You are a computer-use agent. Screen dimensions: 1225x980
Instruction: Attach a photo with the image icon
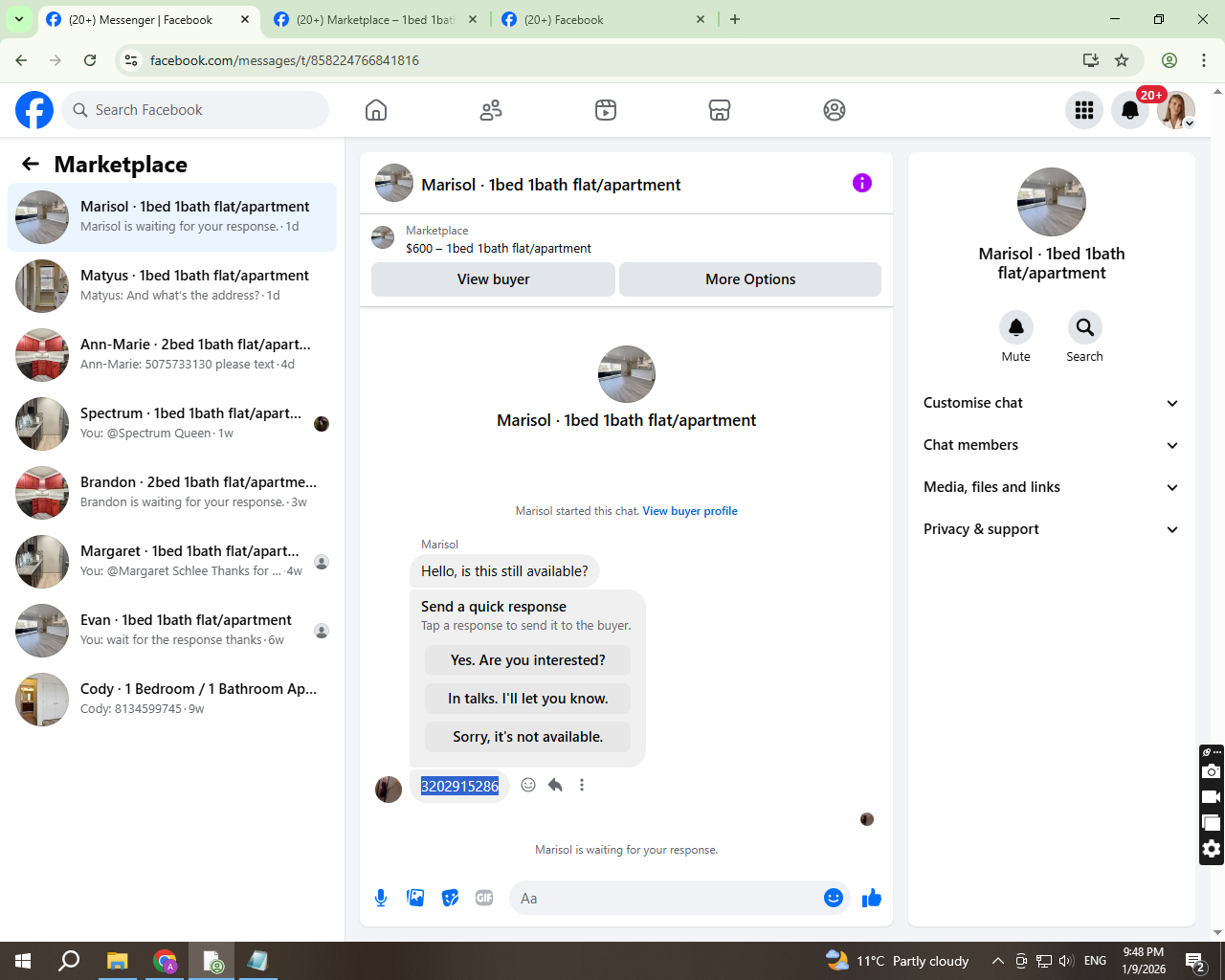coord(415,898)
